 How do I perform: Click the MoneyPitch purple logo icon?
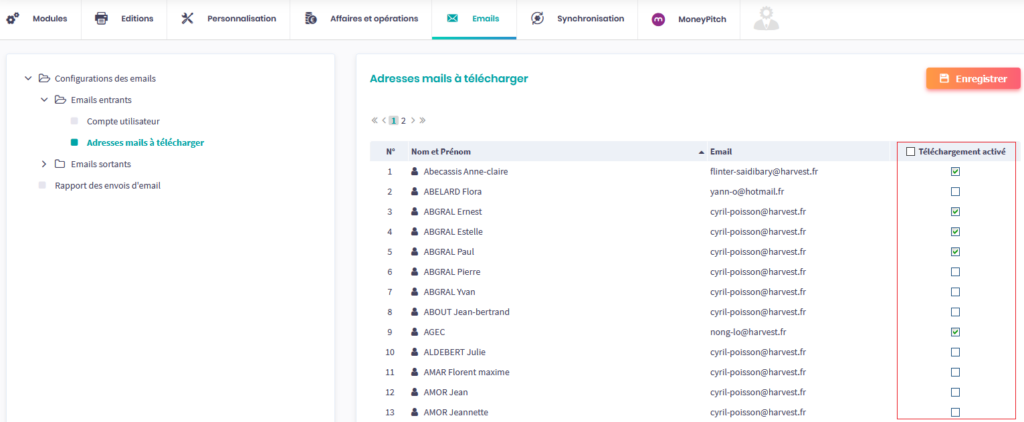658,19
